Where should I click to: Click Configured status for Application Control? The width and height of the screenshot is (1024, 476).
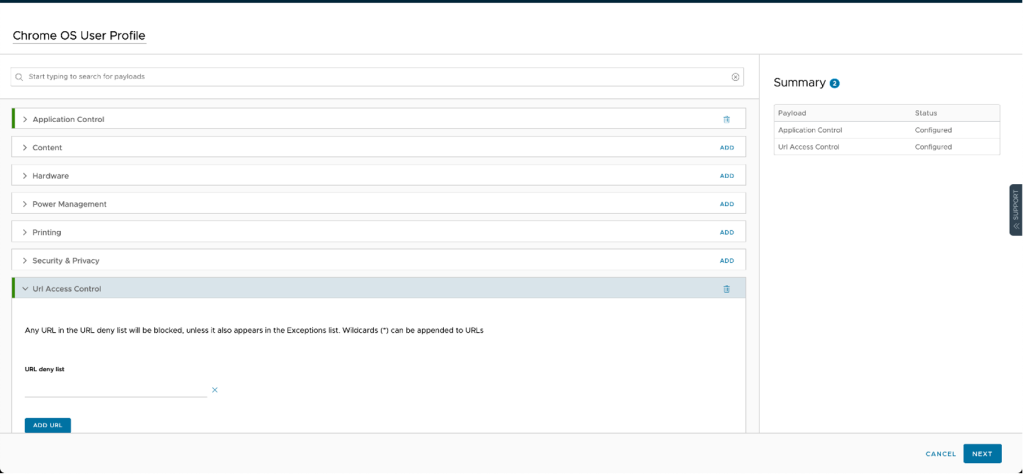(x=933, y=130)
